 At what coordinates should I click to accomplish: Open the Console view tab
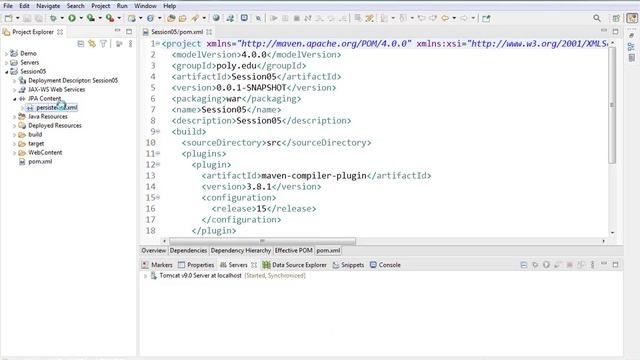pyautogui.click(x=385, y=265)
